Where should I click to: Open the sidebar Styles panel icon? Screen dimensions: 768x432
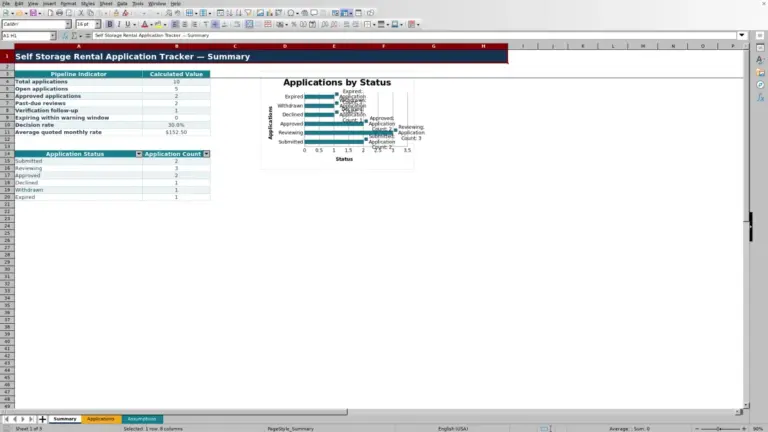click(x=760, y=60)
